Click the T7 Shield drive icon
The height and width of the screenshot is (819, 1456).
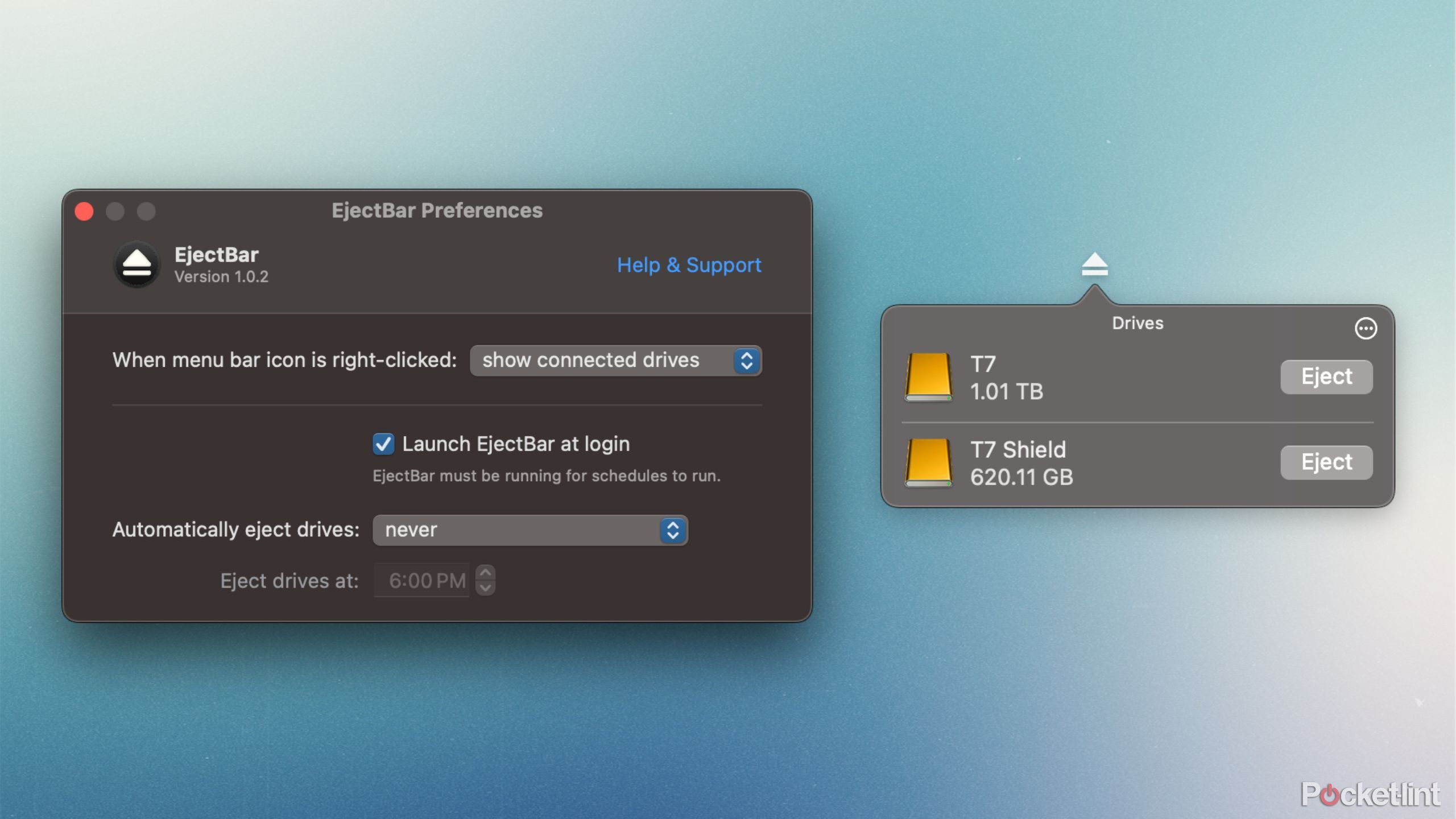(929, 462)
